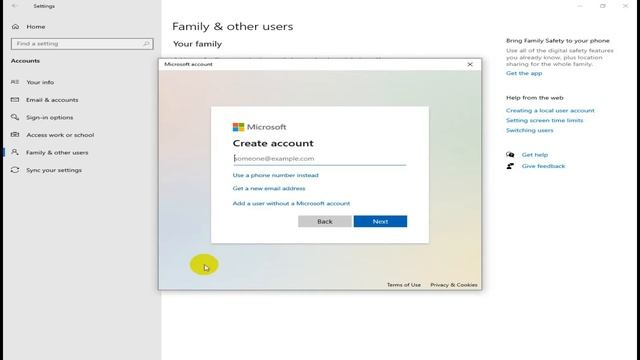
Task: Click the Family & other users heading
Action: click(x=233, y=27)
